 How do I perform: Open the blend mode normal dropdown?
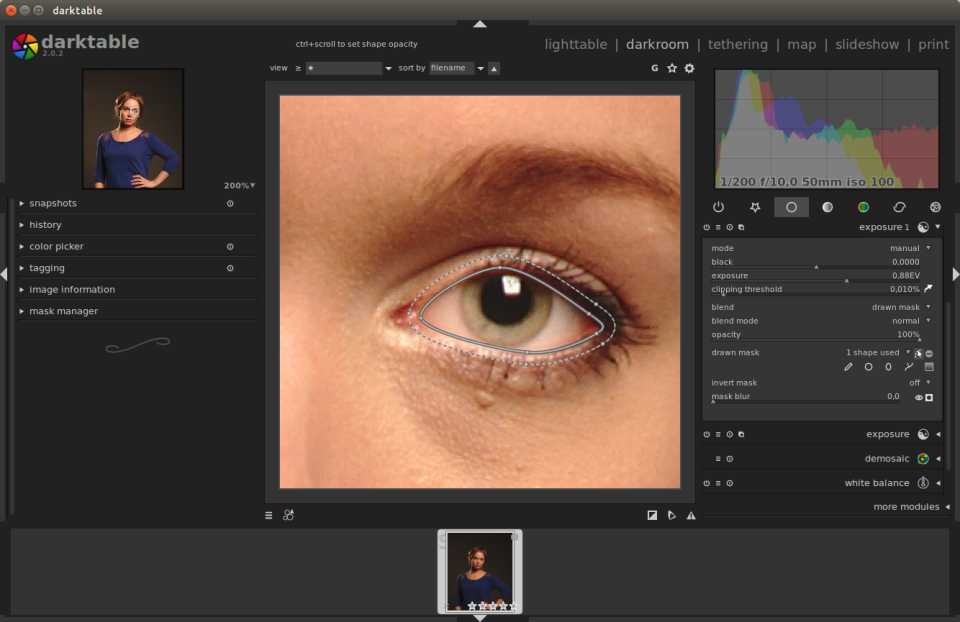pyautogui.click(x=821, y=321)
